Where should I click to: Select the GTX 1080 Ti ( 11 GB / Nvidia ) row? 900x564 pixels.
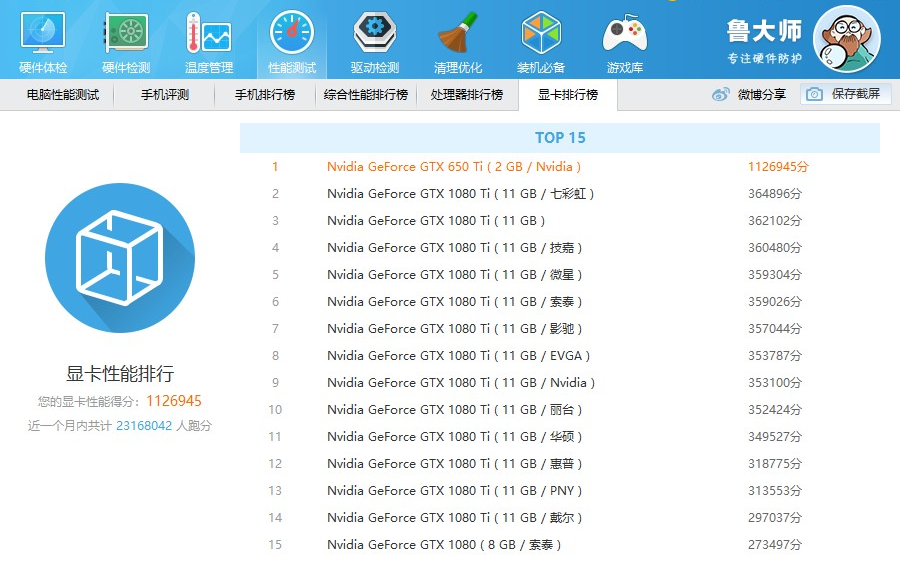click(x=560, y=382)
